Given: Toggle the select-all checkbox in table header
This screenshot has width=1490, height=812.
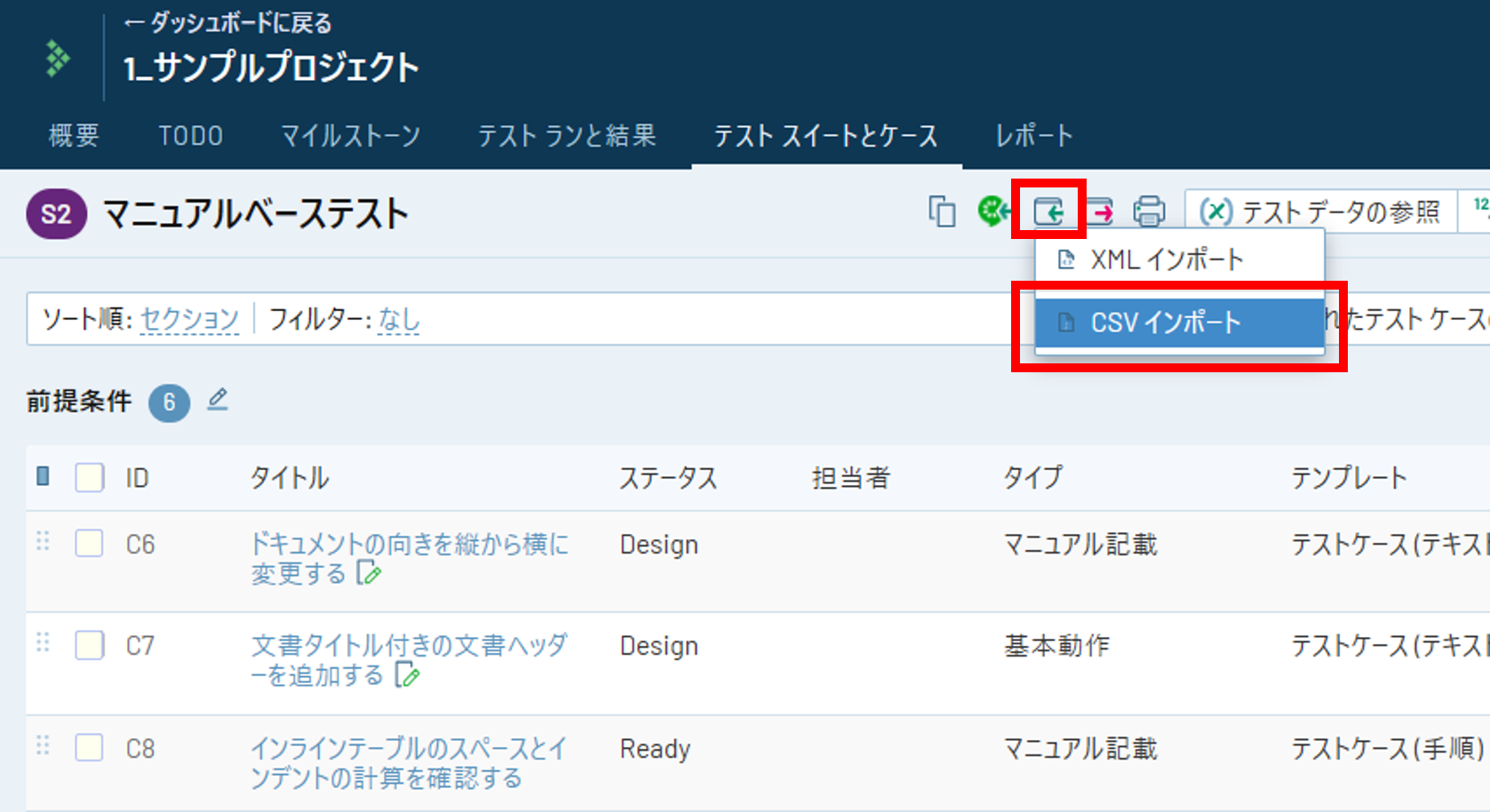Looking at the screenshot, I should pyautogui.click(x=89, y=478).
